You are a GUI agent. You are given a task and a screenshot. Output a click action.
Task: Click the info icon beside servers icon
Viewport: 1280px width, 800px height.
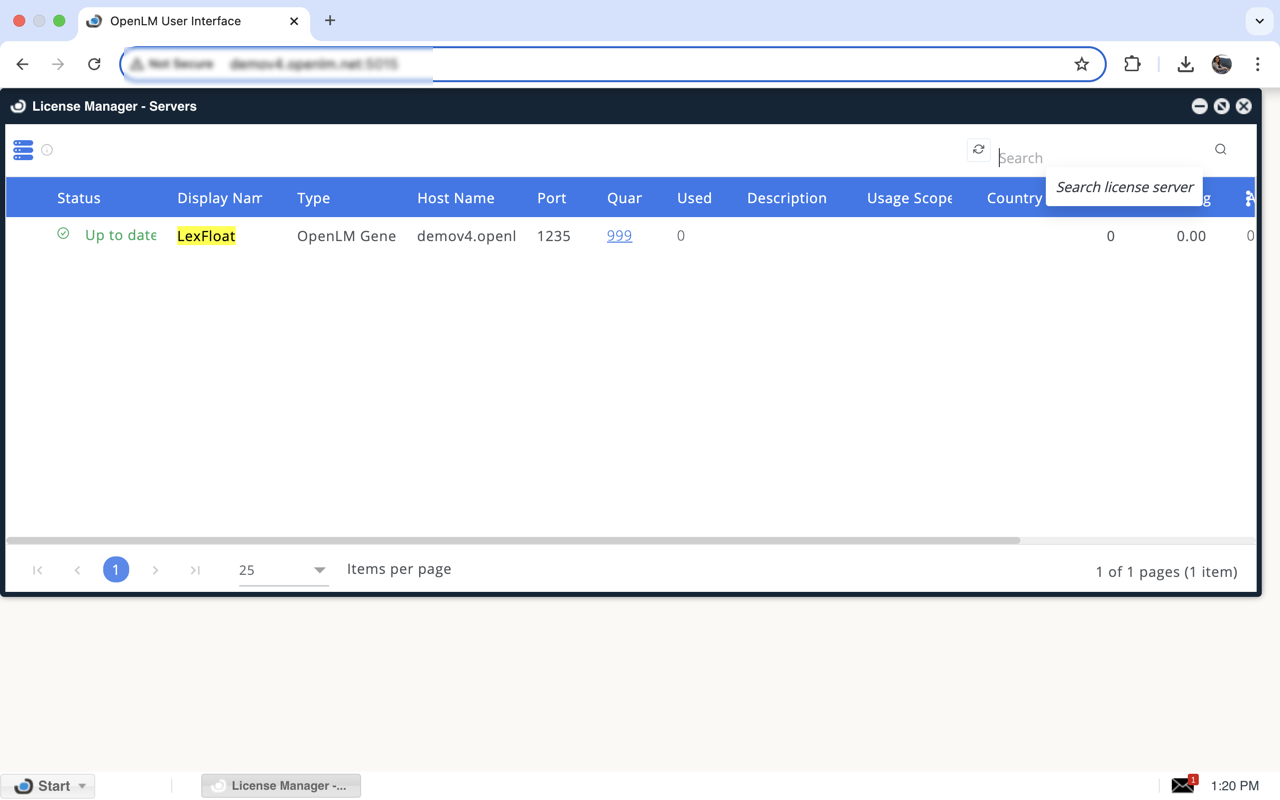(x=47, y=150)
